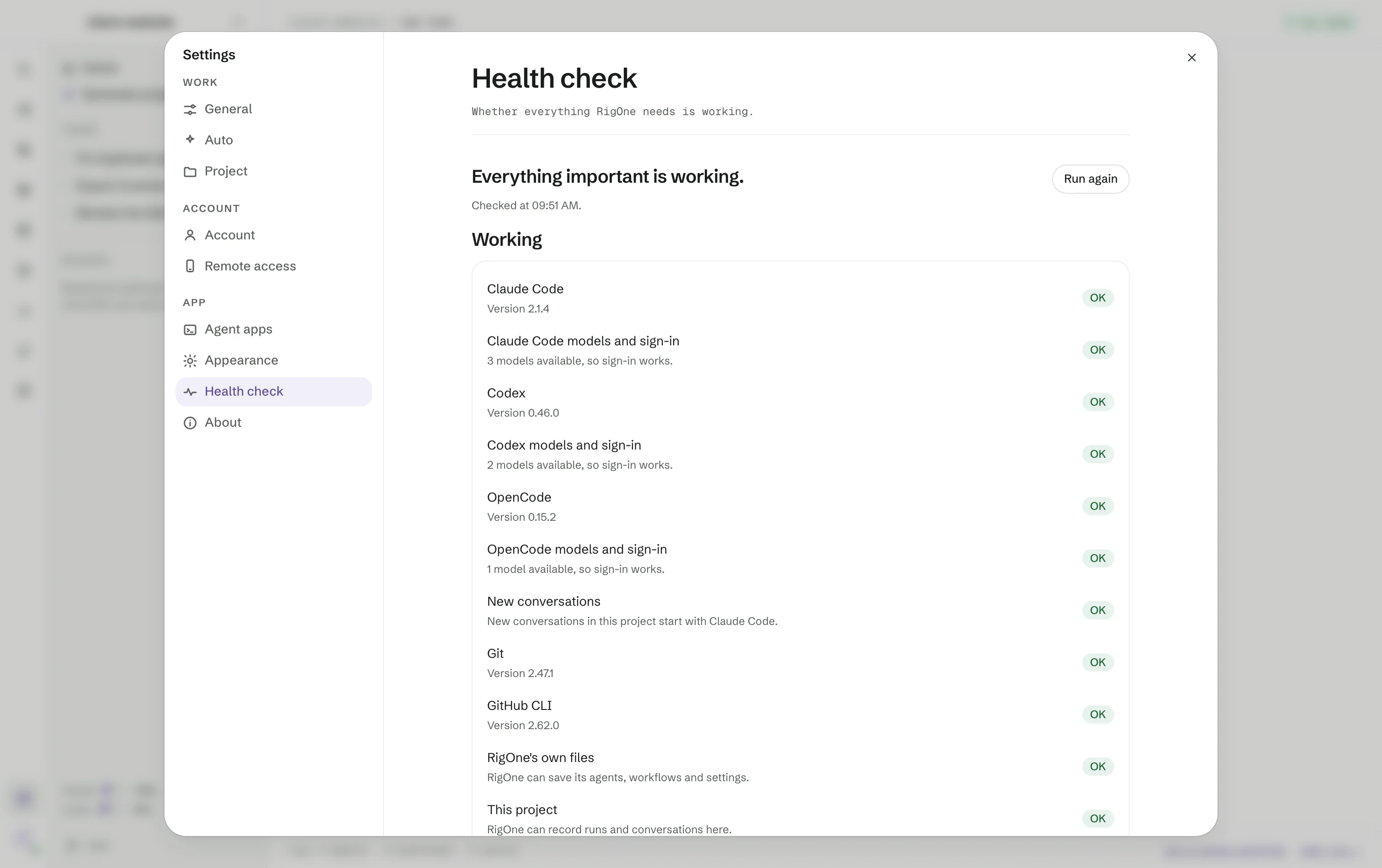The image size is (1382, 868).
Task: Open Project settings
Action: [274, 171]
